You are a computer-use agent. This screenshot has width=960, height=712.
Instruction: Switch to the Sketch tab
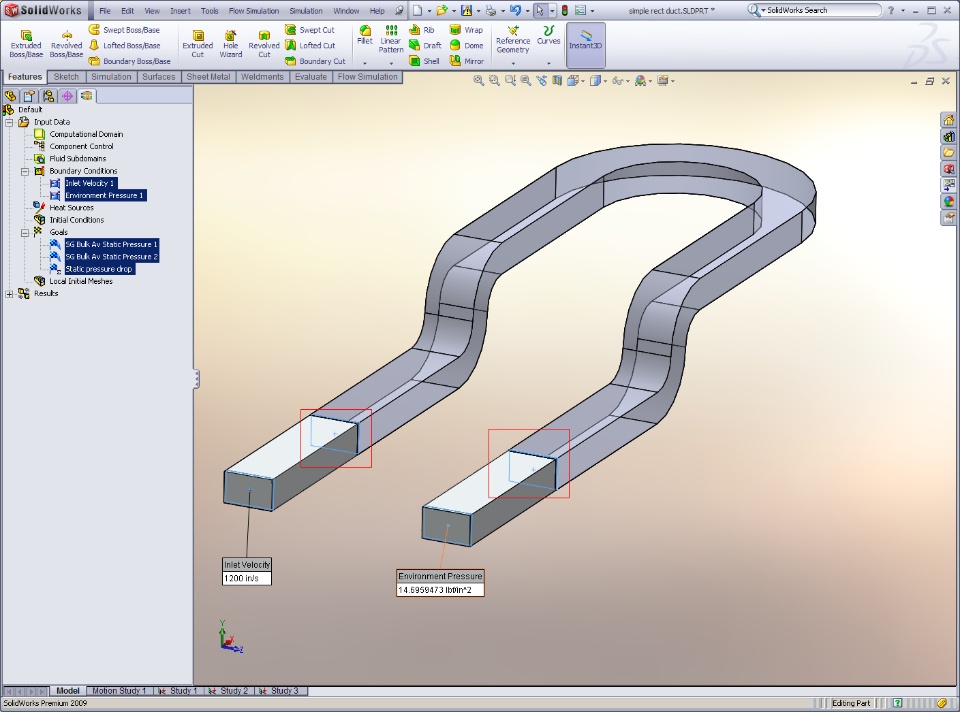[66, 77]
